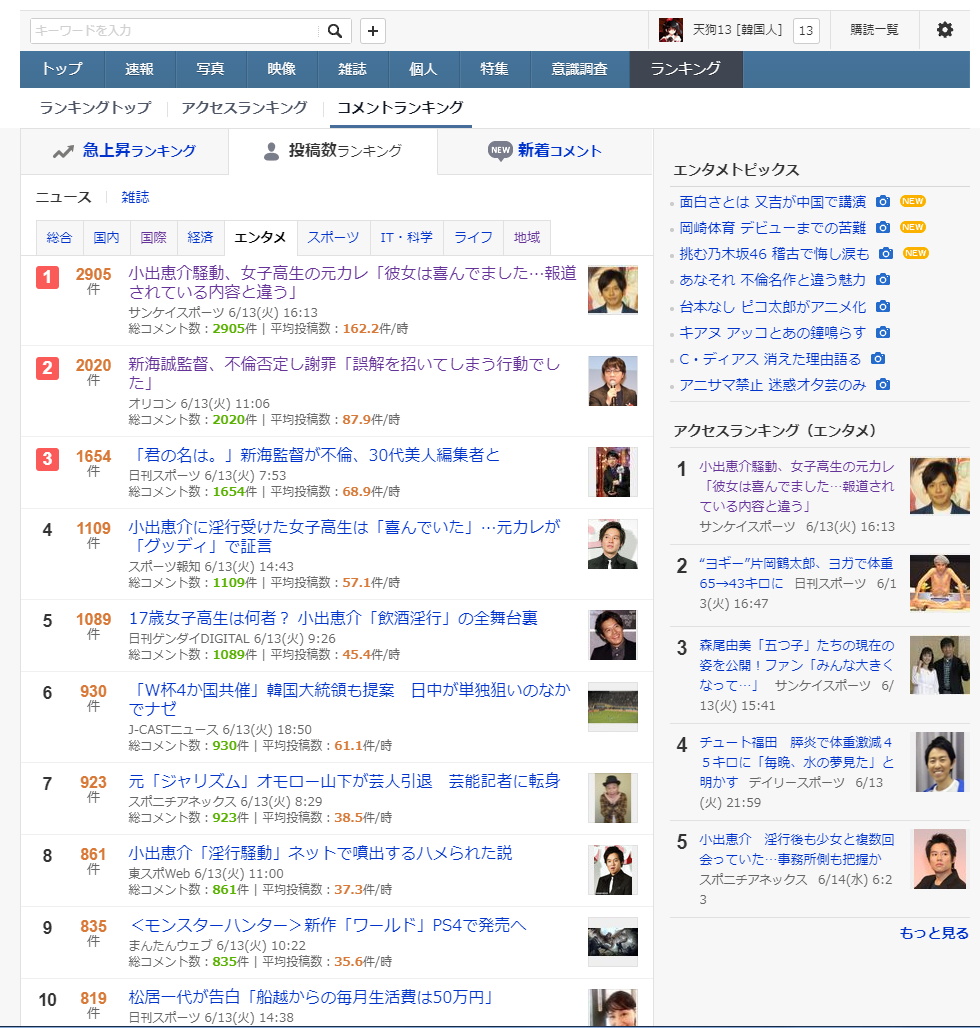Go to アクセスランキング sub-menu link
The image size is (980, 1028).
244,108
